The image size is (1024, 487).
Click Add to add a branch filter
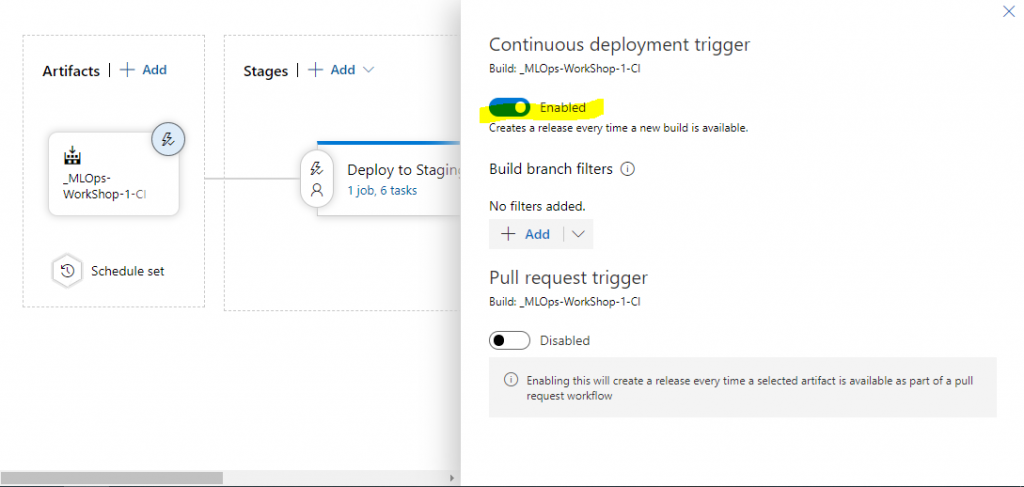pos(526,234)
